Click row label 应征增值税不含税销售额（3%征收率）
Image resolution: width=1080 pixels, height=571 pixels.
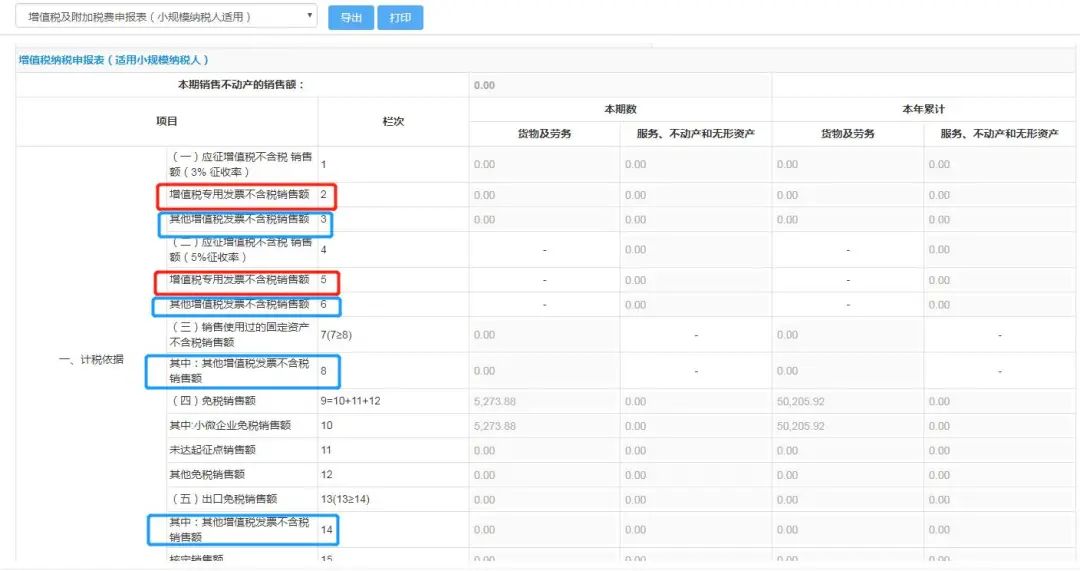240,164
